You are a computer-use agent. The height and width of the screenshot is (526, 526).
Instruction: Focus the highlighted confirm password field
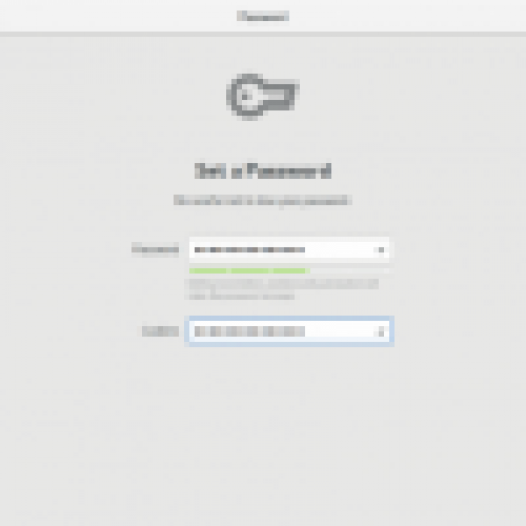[x=289, y=331]
